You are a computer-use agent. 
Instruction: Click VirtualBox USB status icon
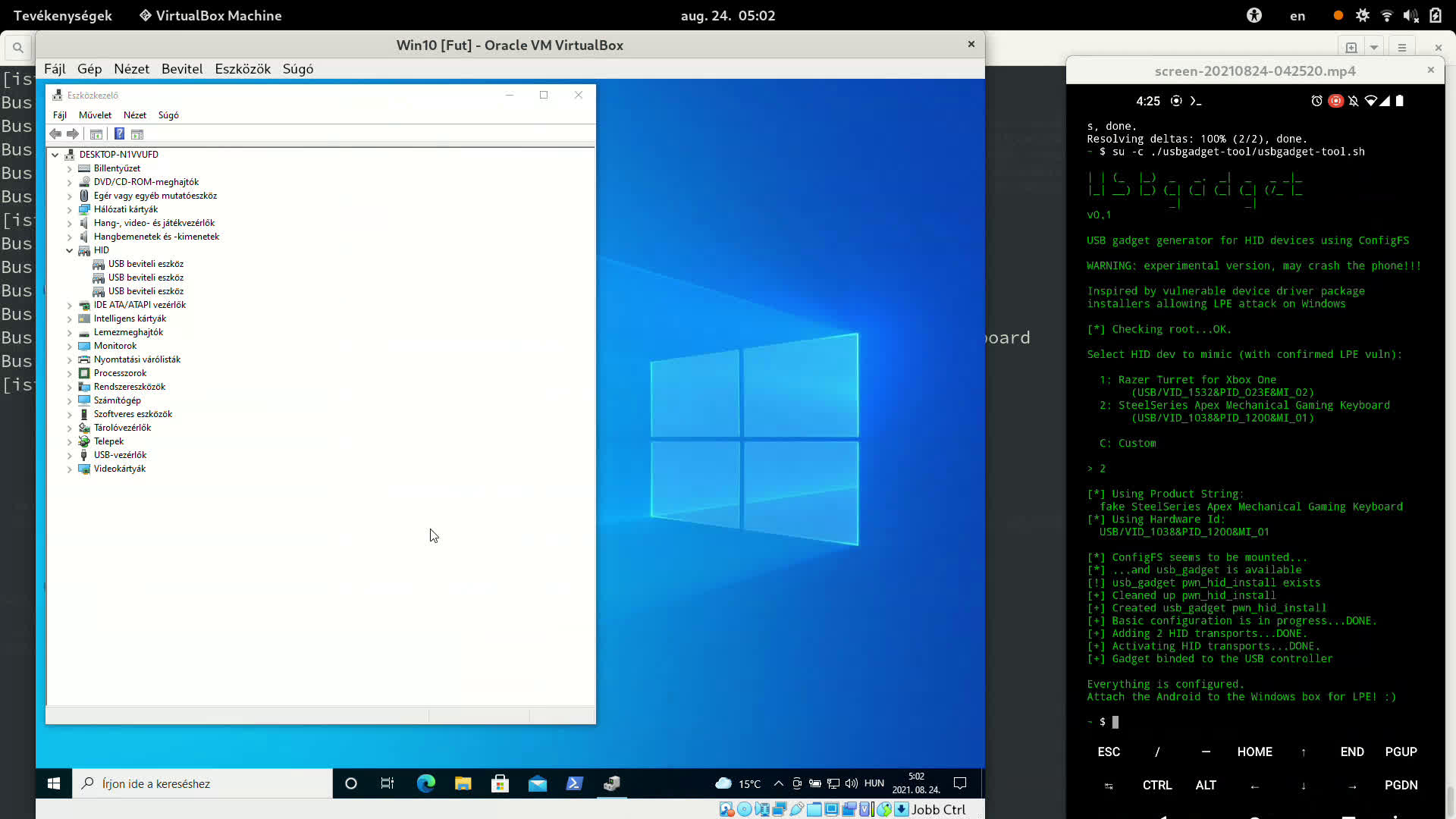796,809
